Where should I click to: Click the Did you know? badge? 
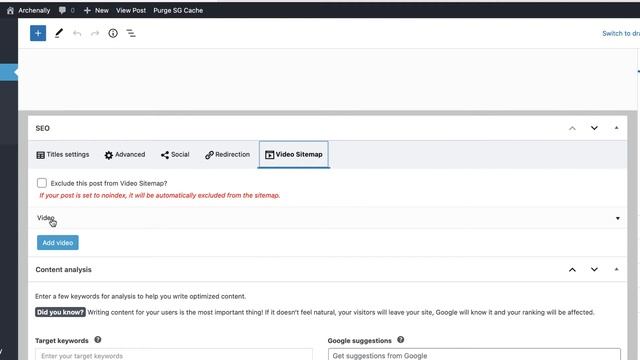[x=60, y=312]
